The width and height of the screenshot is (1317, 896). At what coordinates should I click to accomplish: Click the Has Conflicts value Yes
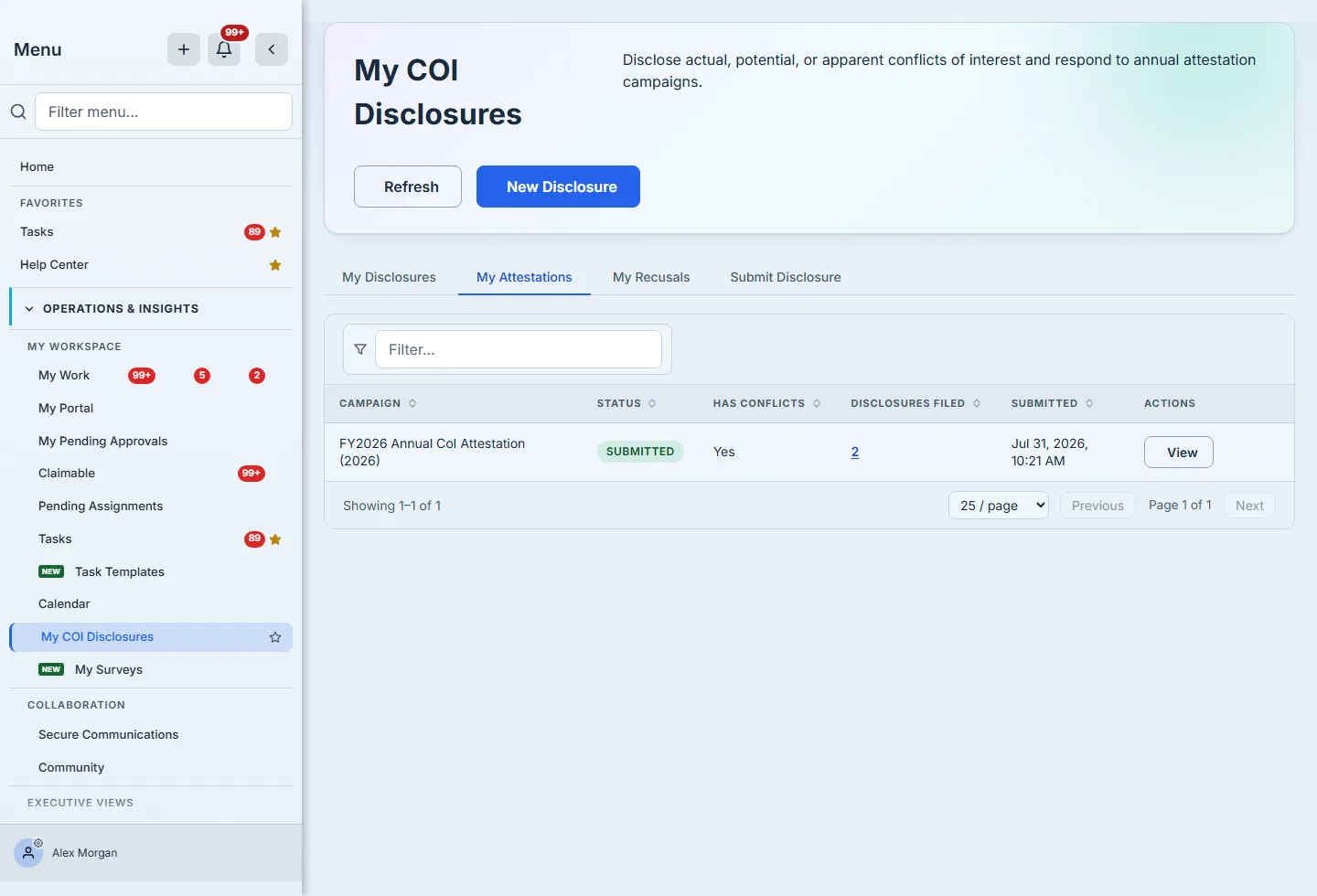(724, 452)
